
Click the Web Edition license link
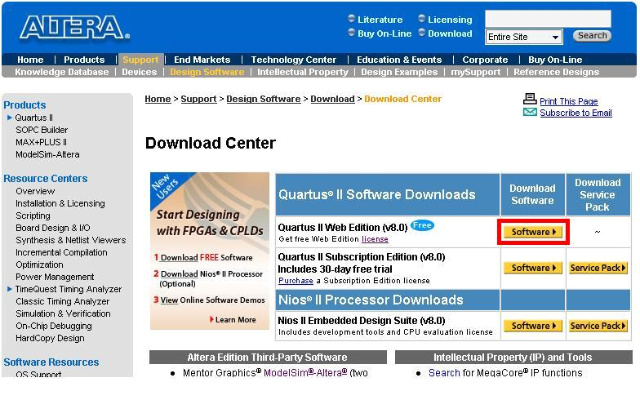click(375, 239)
